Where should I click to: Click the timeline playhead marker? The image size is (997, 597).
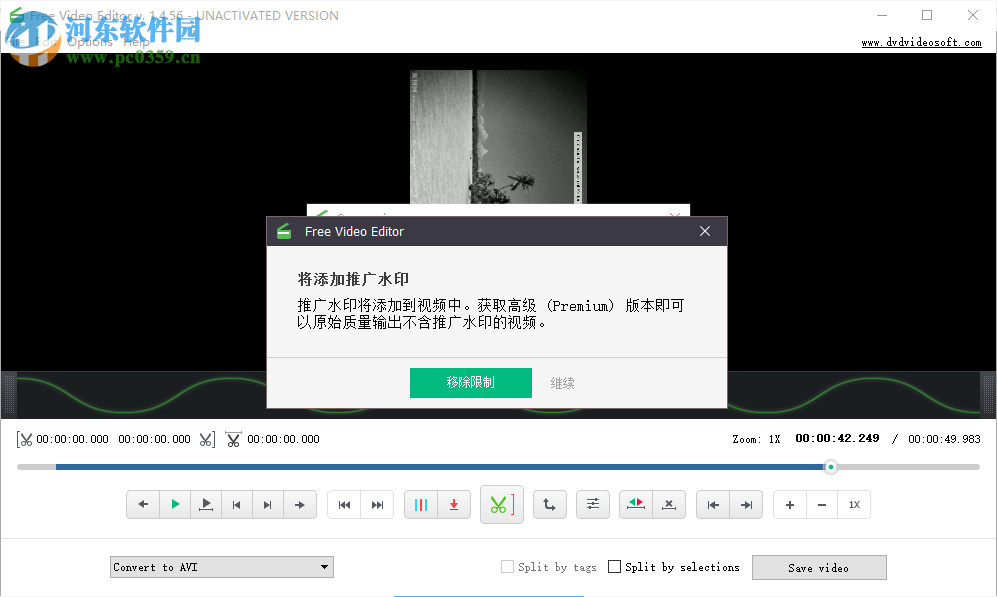coord(831,466)
